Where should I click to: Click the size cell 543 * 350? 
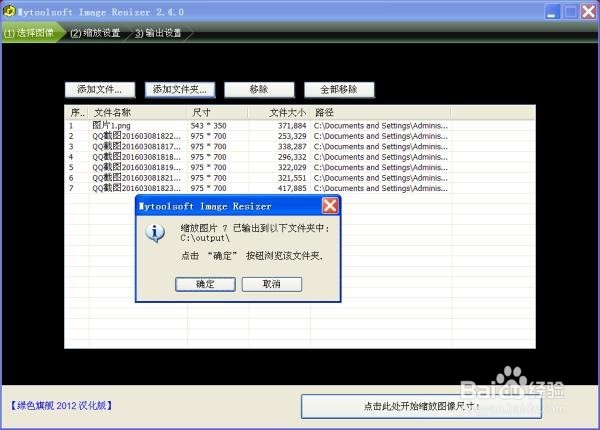pos(209,126)
